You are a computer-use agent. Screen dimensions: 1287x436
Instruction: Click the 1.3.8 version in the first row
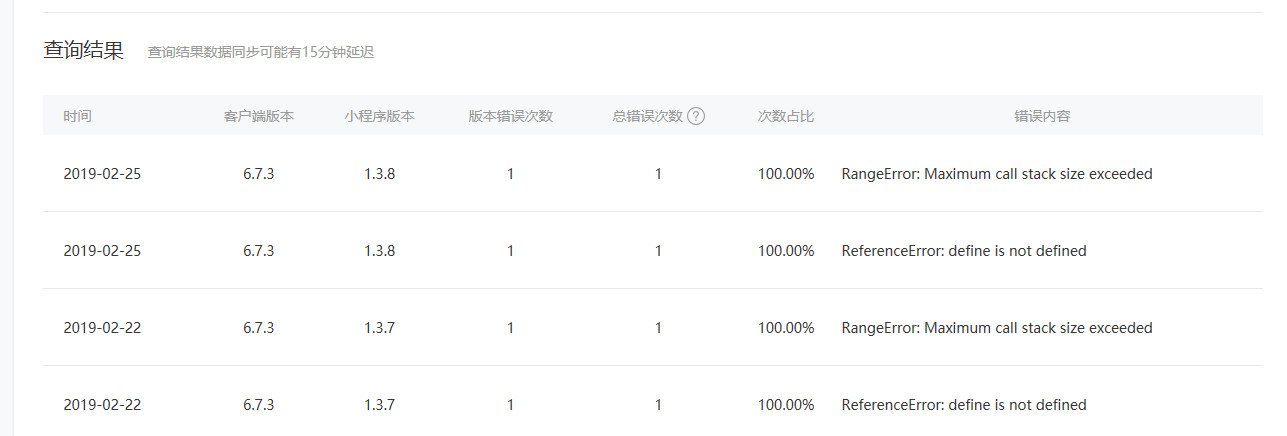point(379,174)
